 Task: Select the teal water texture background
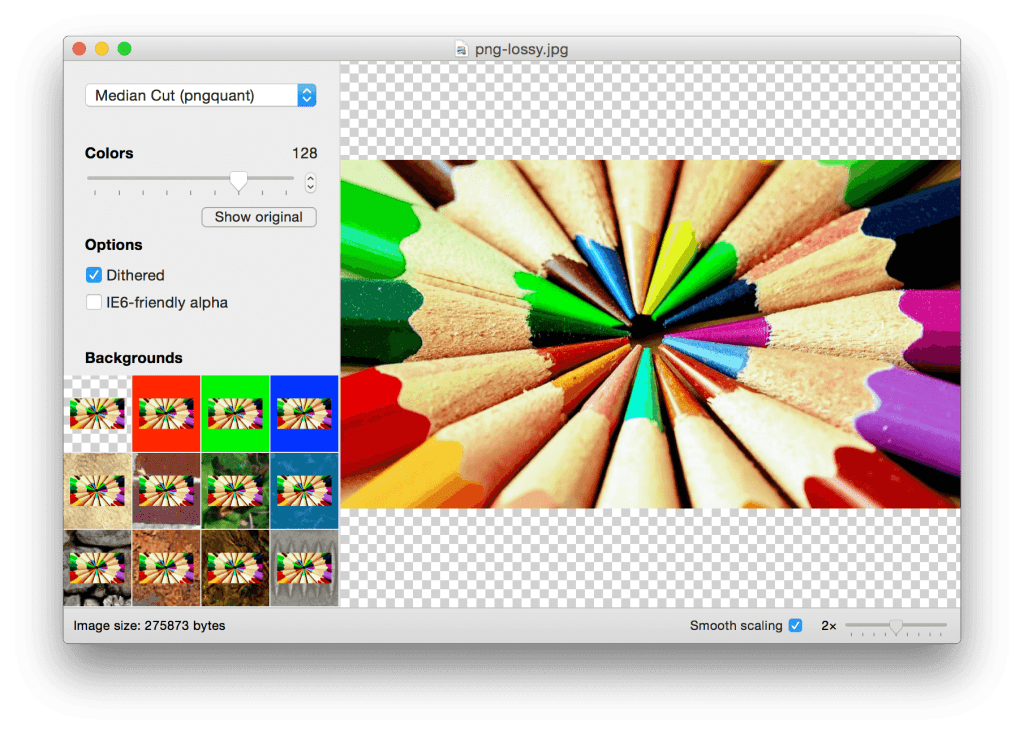(304, 490)
